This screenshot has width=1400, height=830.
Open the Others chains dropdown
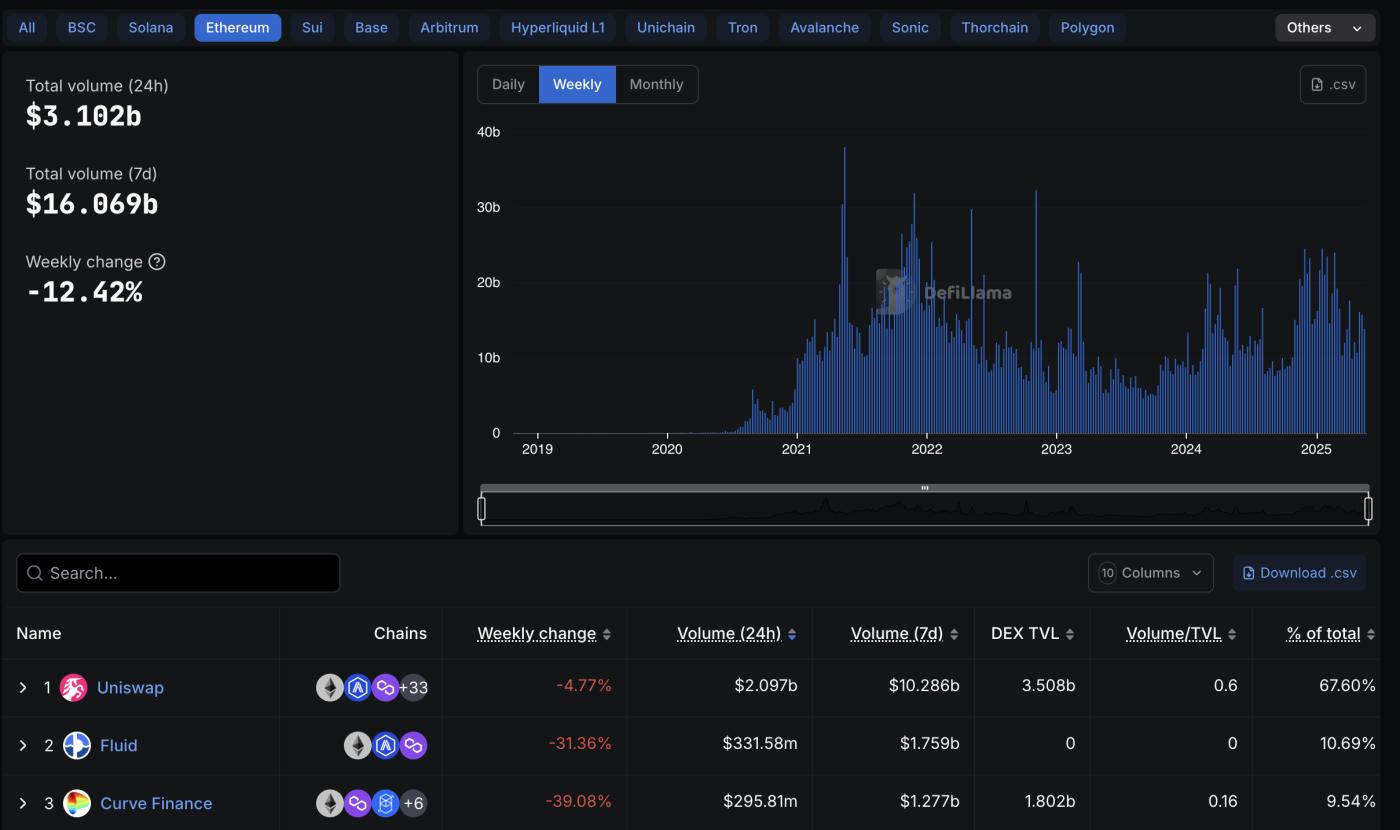[1325, 27]
